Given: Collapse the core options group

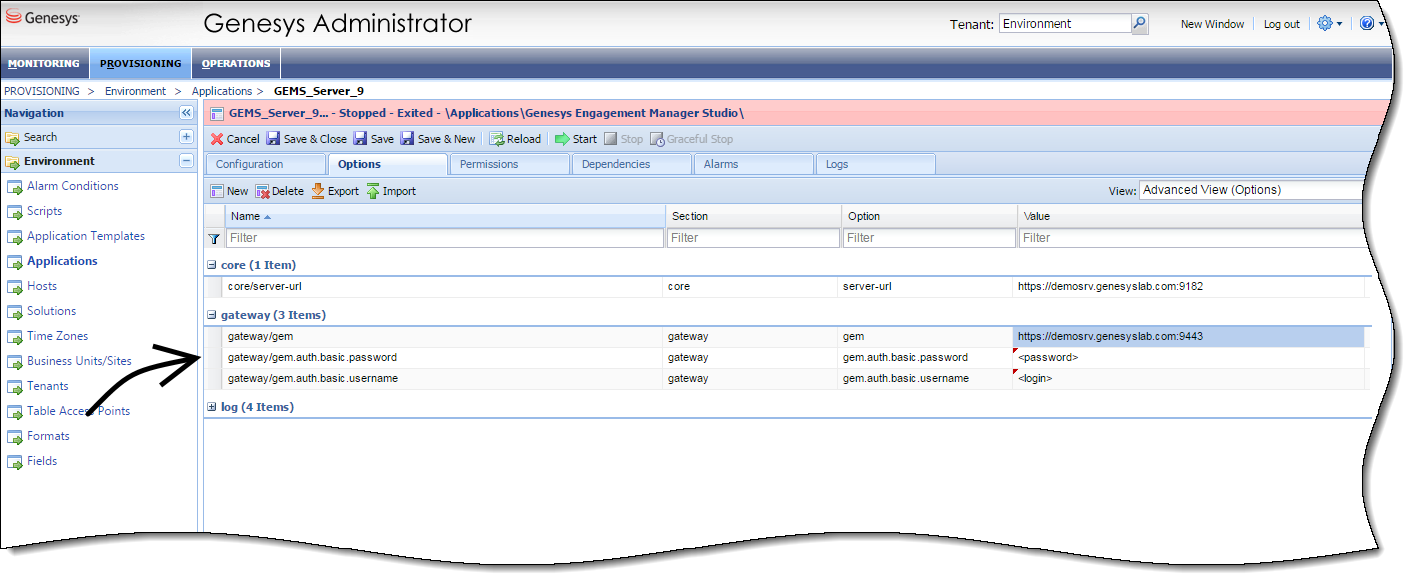Looking at the screenshot, I should (x=211, y=265).
